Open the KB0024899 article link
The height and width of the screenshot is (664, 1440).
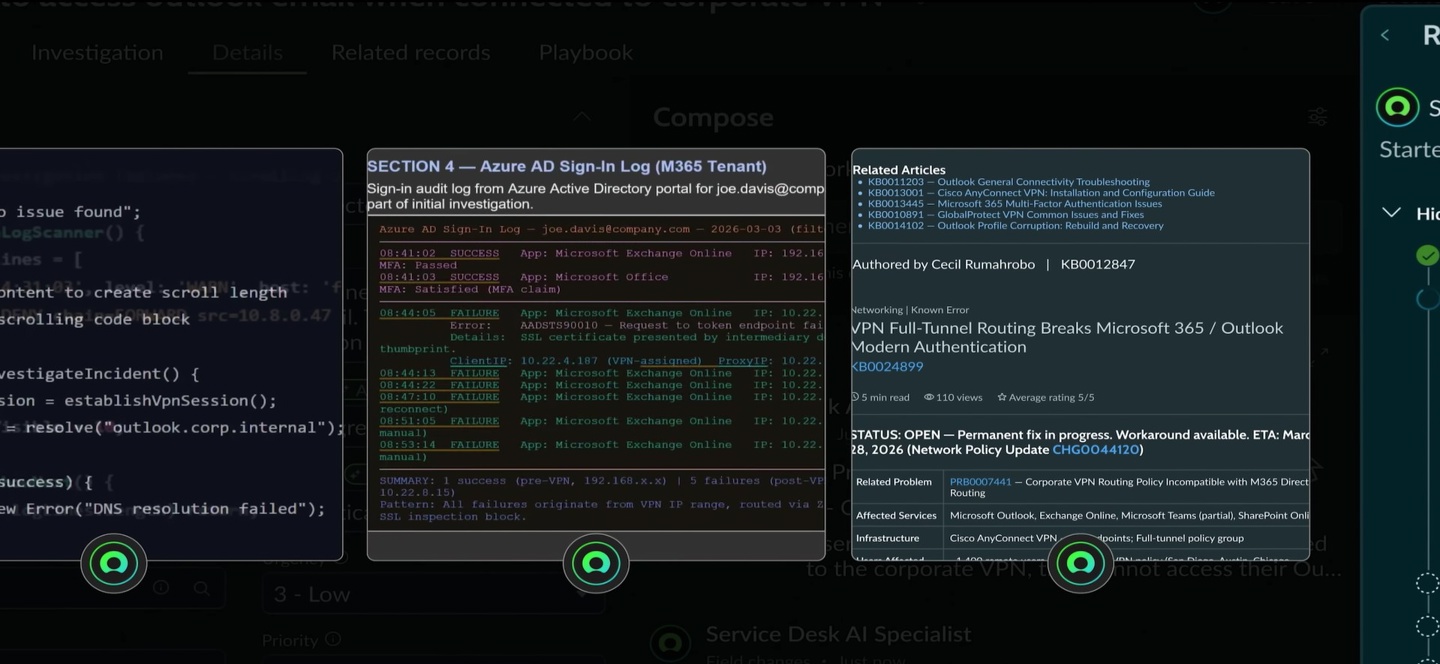887,367
